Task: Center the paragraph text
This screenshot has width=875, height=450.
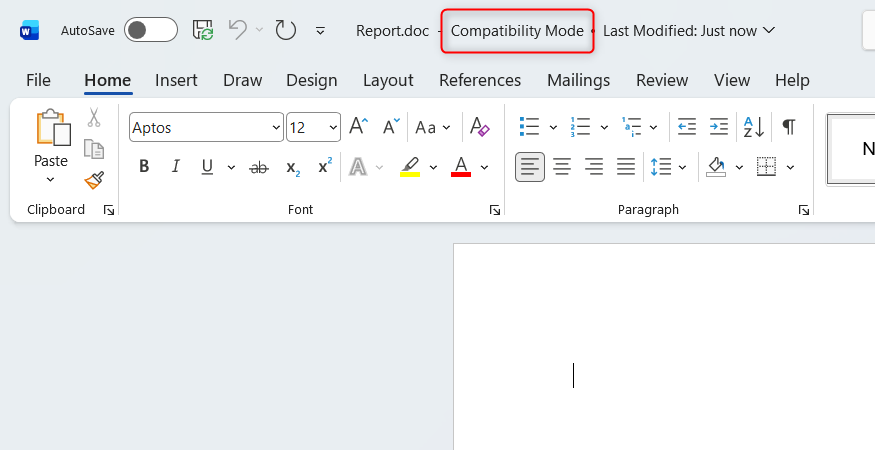Action: 562,166
